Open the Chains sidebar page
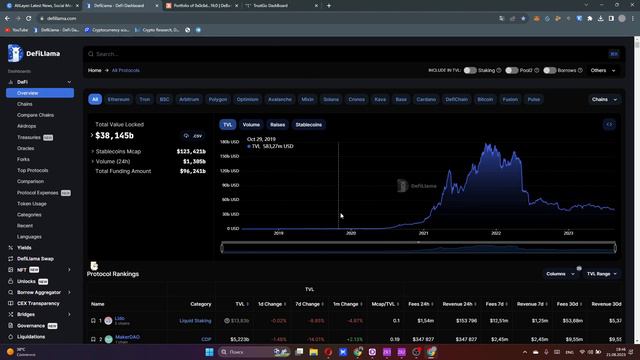The image size is (640, 360). point(24,104)
